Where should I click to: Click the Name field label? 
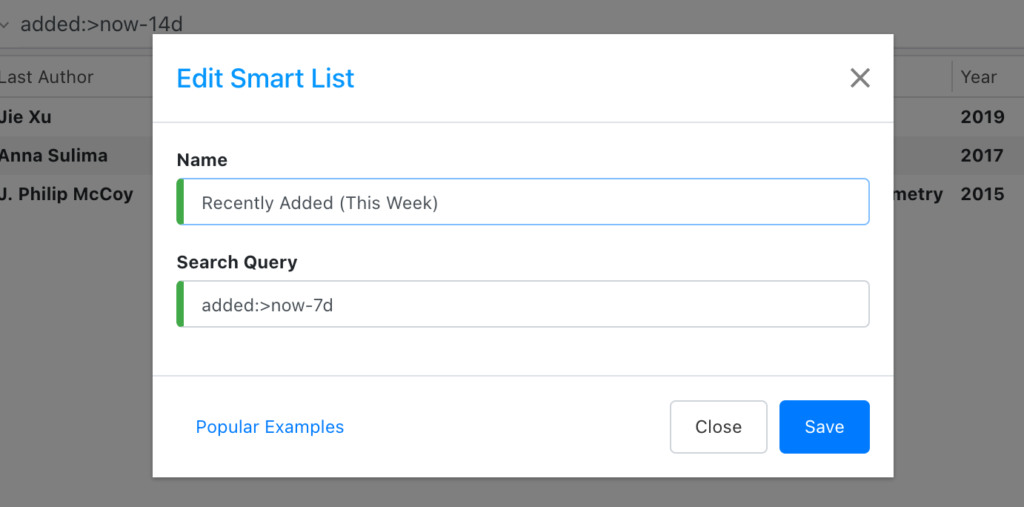202,160
